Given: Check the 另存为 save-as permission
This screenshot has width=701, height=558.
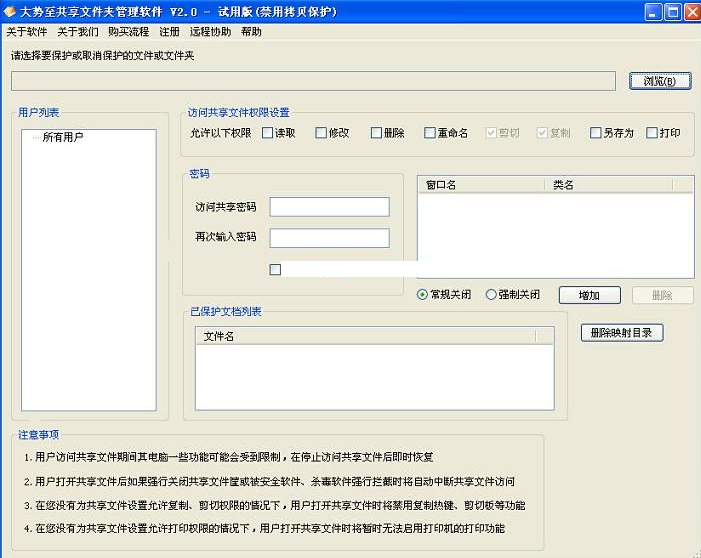Looking at the screenshot, I should tap(596, 133).
